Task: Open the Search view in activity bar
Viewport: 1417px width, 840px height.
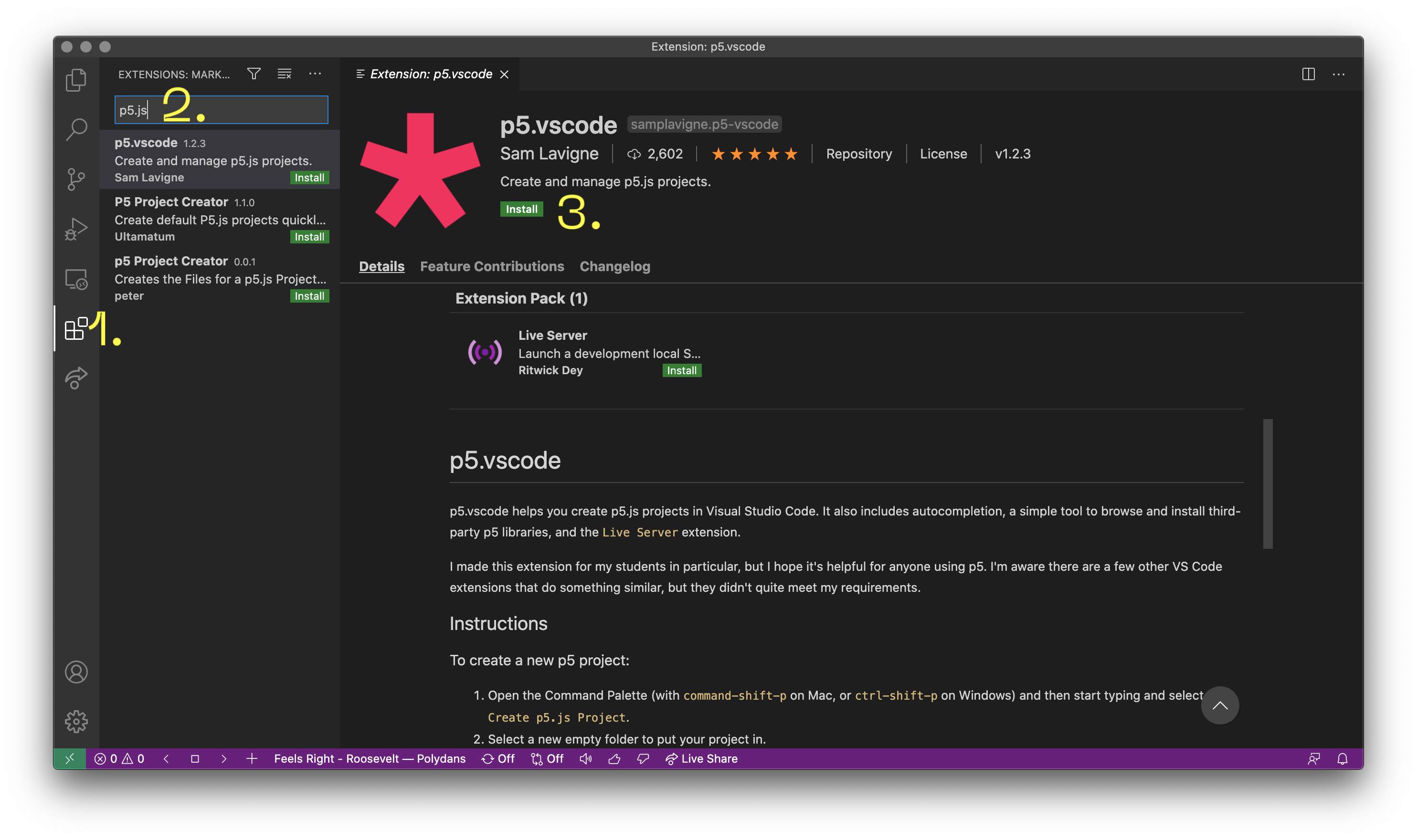Action: [x=76, y=130]
